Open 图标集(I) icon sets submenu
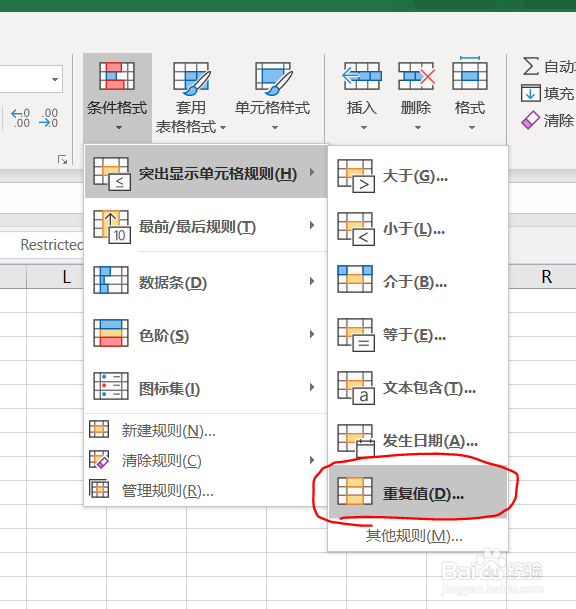Image resolution: width=576 pixels, height=609 pixels. tap(206, 387)
